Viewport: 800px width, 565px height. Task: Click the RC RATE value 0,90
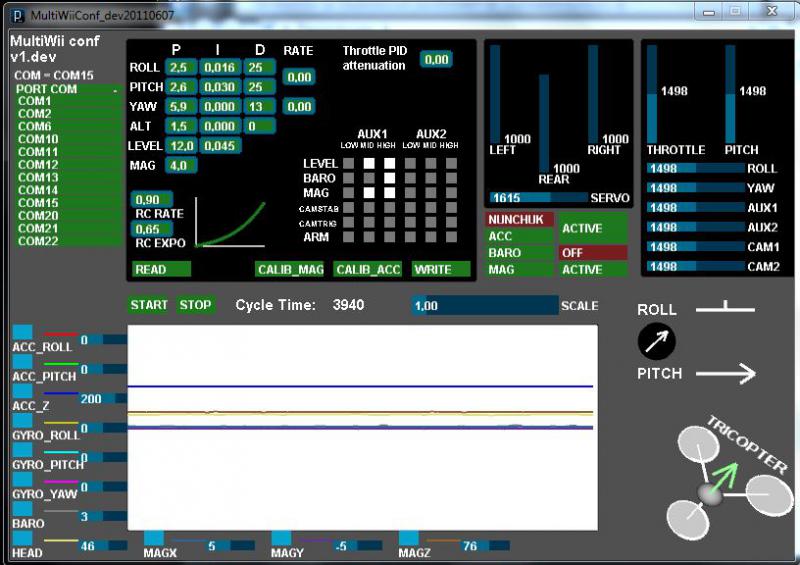point(152,200)
